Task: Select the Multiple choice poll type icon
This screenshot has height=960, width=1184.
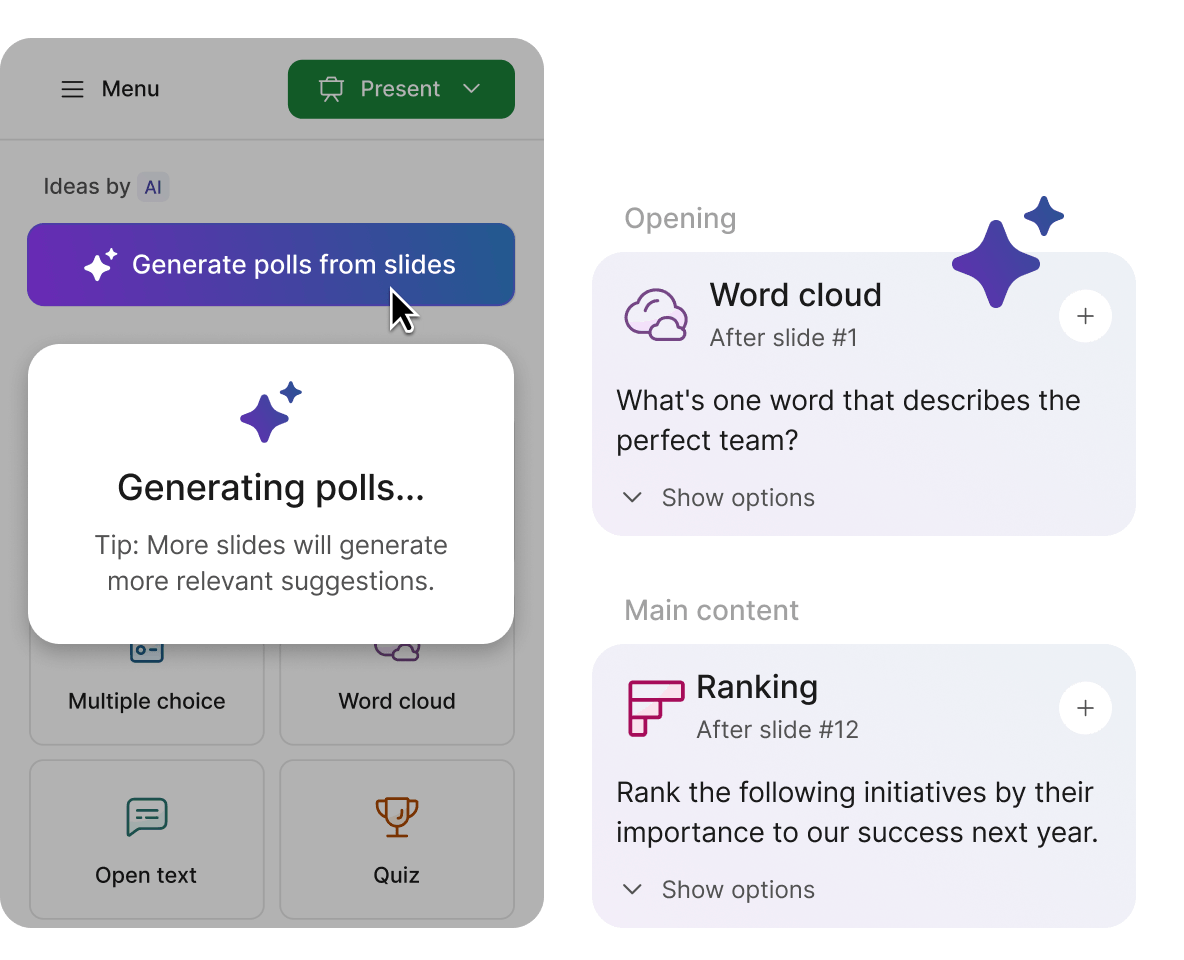Action: click(146, 648)
